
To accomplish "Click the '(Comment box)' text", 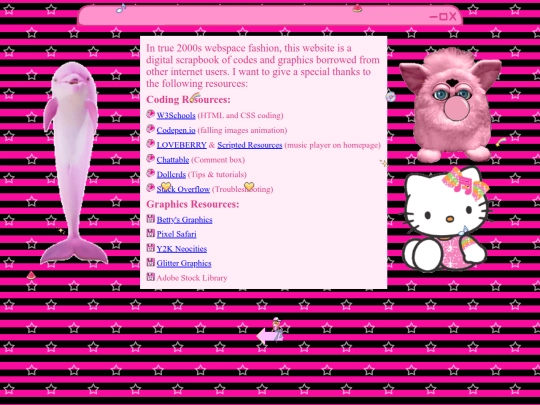I will (x=218, y=160).
